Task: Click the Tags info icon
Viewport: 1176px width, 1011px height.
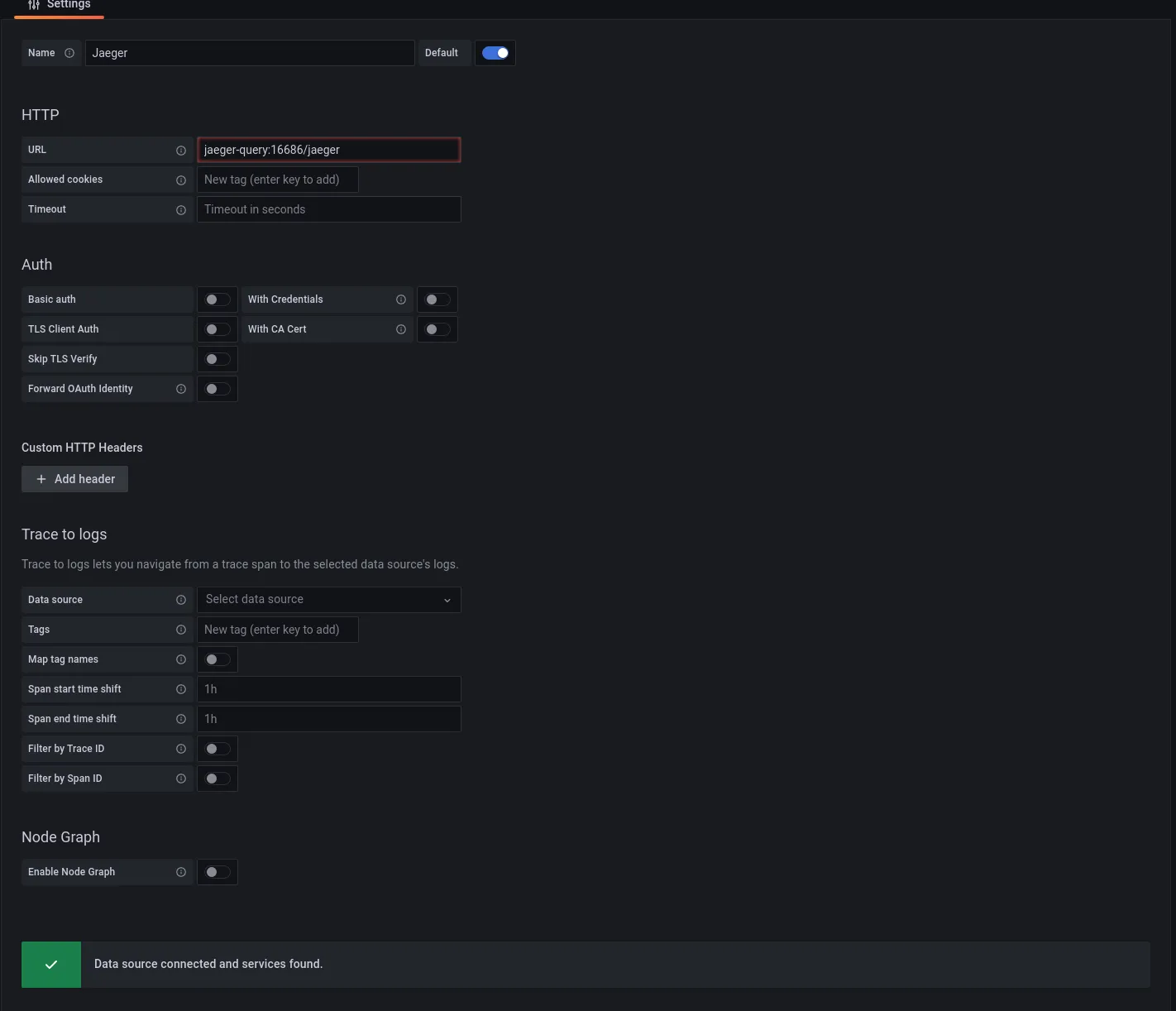Action: [181, 630]
